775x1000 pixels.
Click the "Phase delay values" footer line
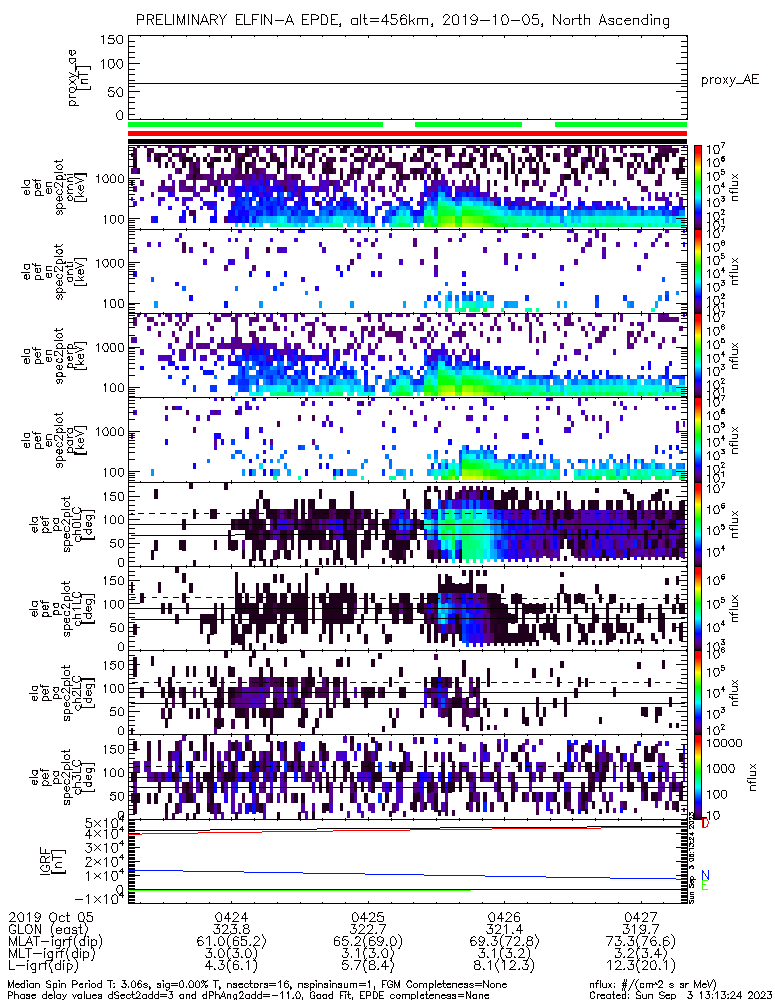pos(249,995)
